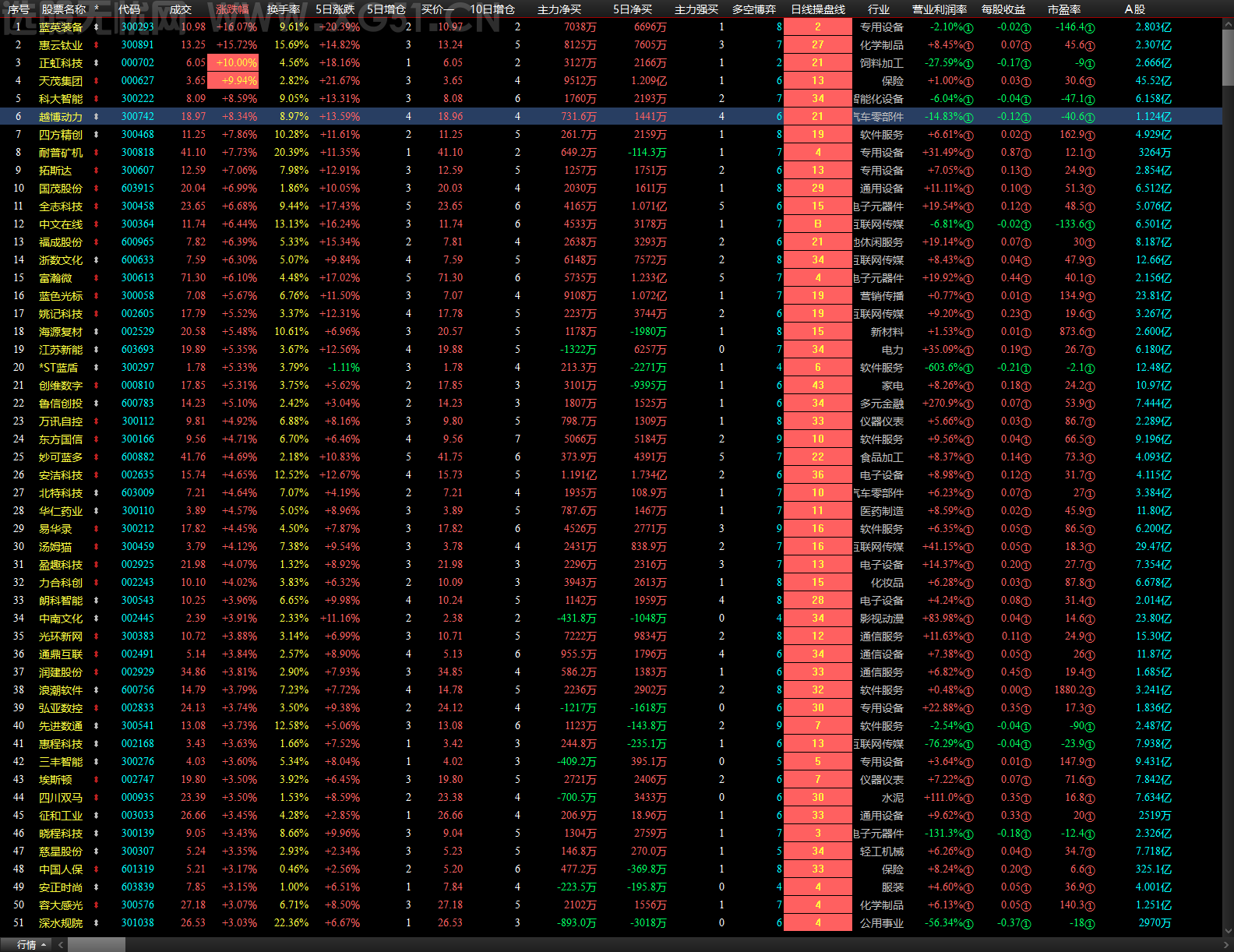Click the circled-1 icon after +8.45% profit margin
The width and height of the screenshot is (1234, 952).
pyautogui.click(x=968, y=46)
